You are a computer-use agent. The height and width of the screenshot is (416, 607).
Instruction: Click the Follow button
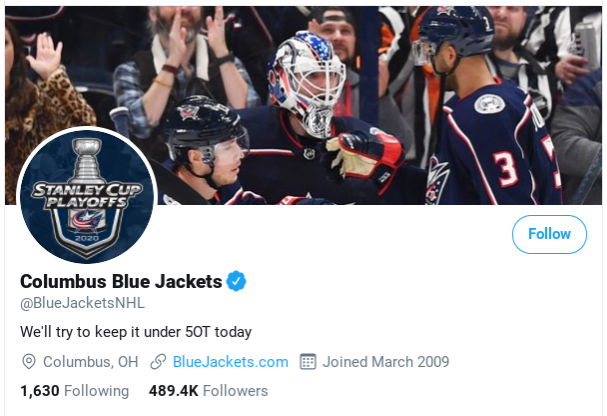tap(549, 234)
